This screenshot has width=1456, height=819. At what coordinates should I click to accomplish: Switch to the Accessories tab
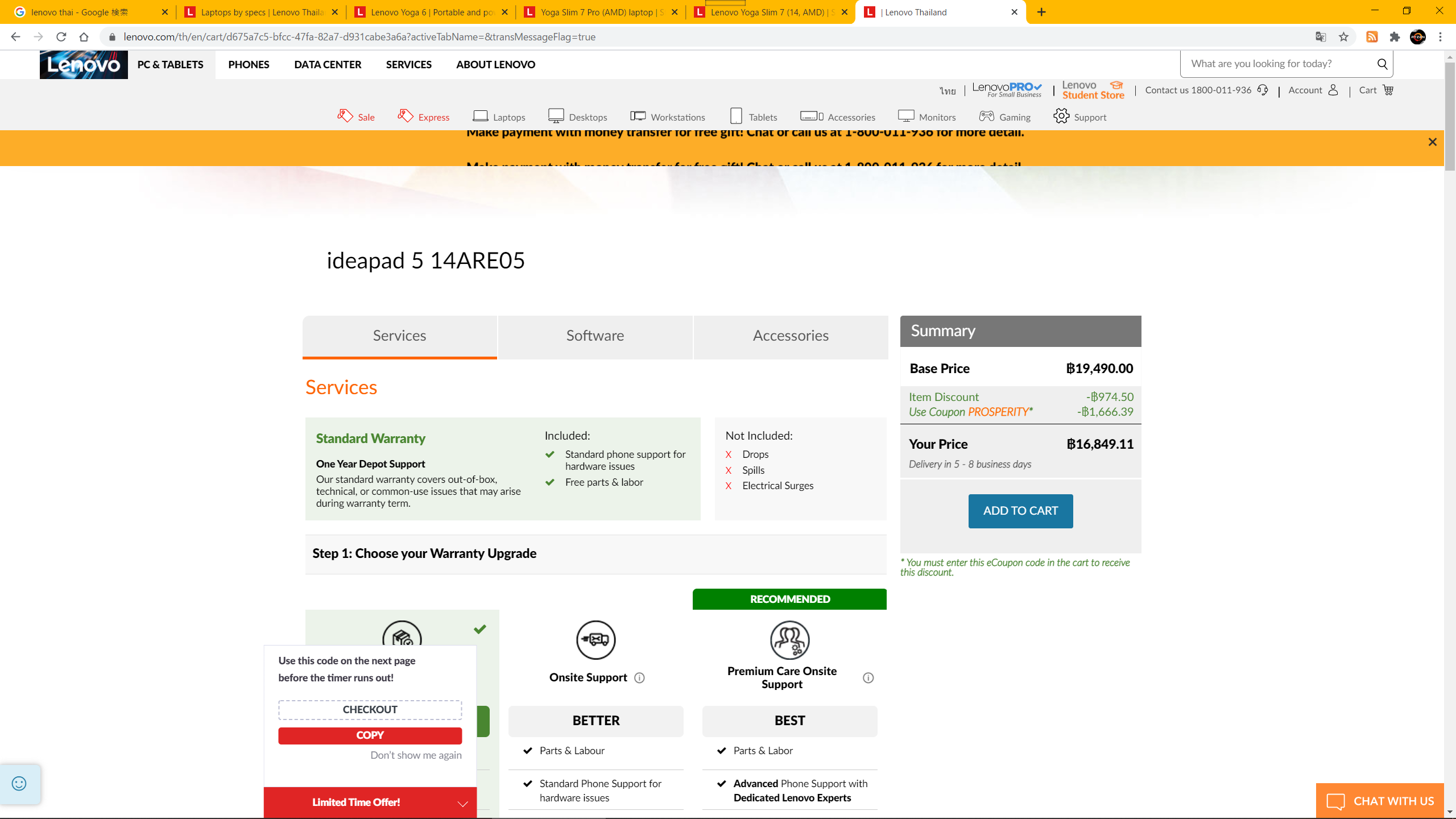791,336
